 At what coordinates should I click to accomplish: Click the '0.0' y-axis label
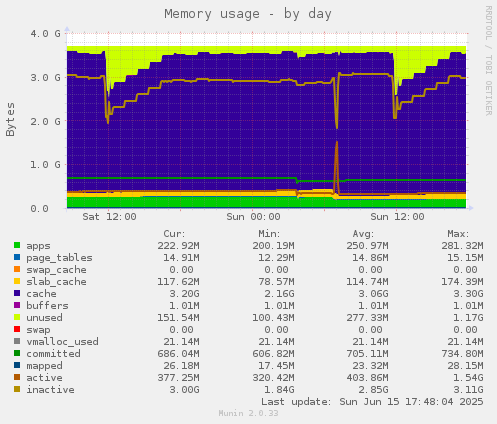click(x=39, y=209)
